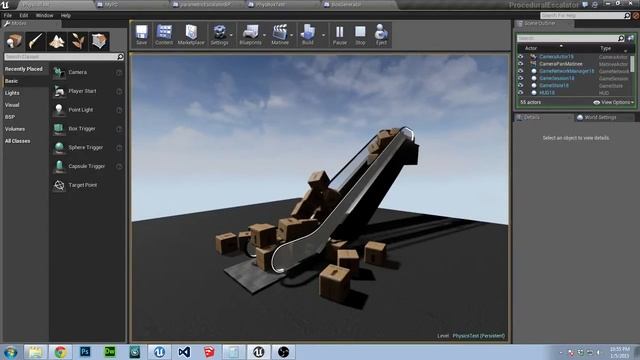Toggle visibility of GameNetworkManager18
This screenshot has width=640, height=360.
coord(520,71)
